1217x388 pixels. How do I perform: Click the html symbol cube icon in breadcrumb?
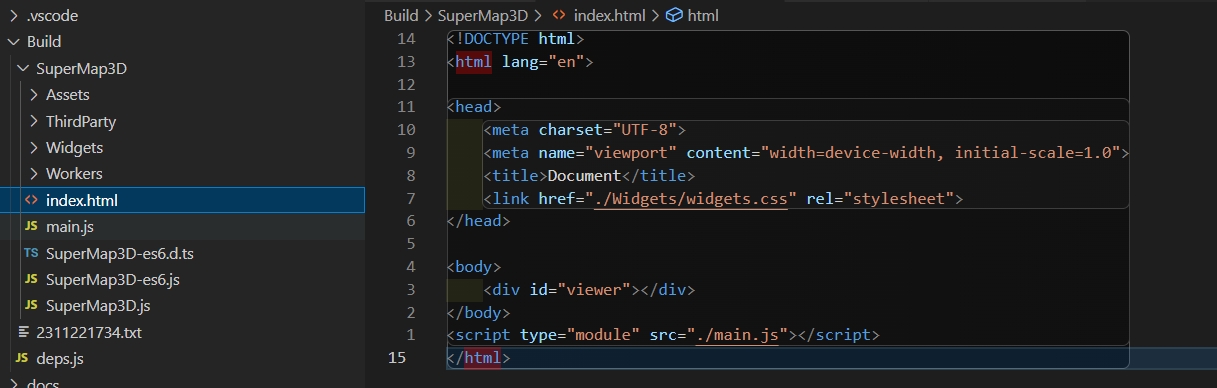[x=674, y=15]
